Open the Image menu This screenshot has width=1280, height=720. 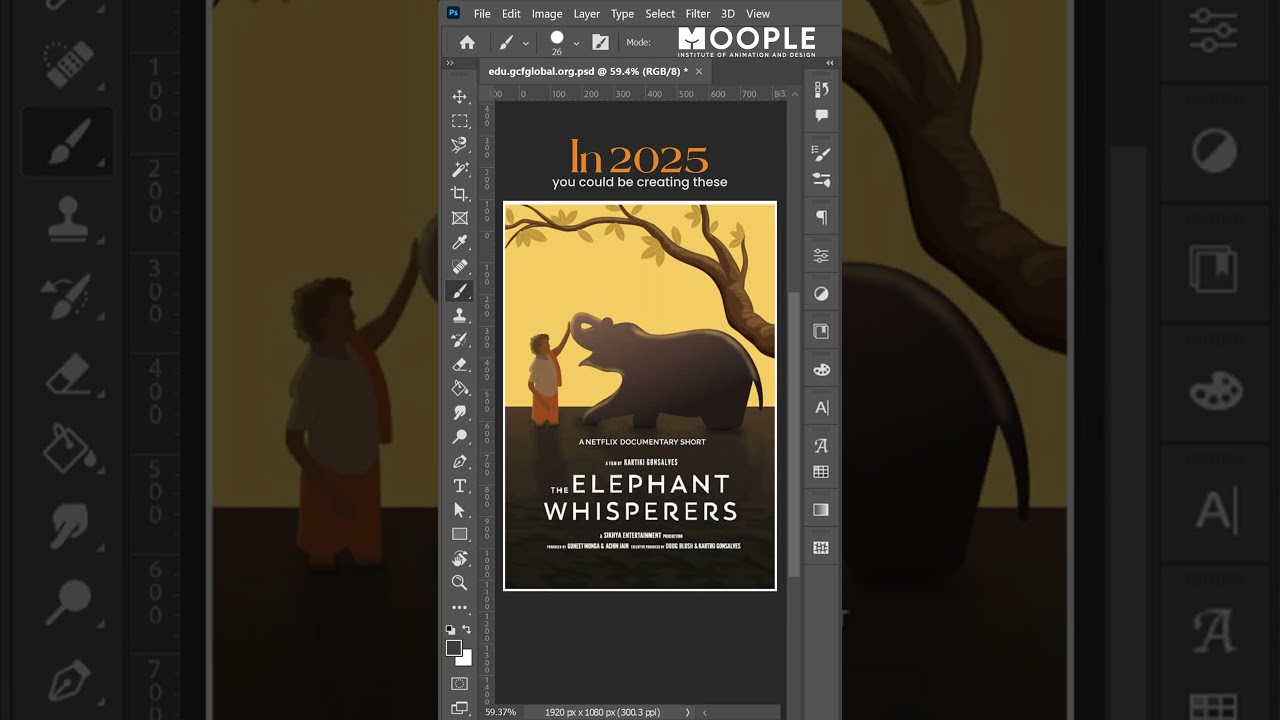pyautogui.click(x=547, y=14)
